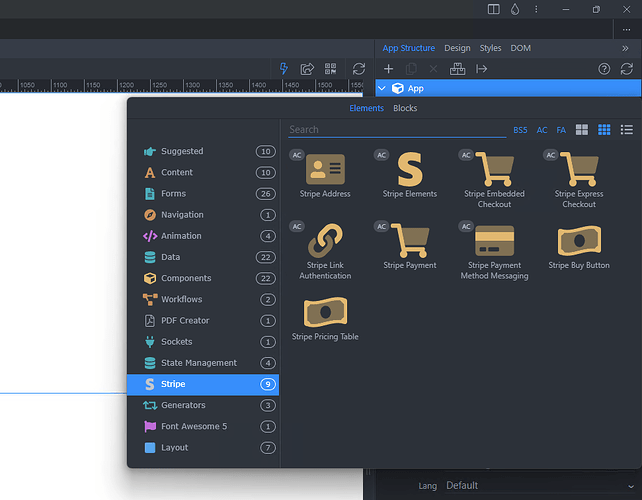The image size is (642, 500).
Task: Open the help question mark icon
Action: point(604,69)
